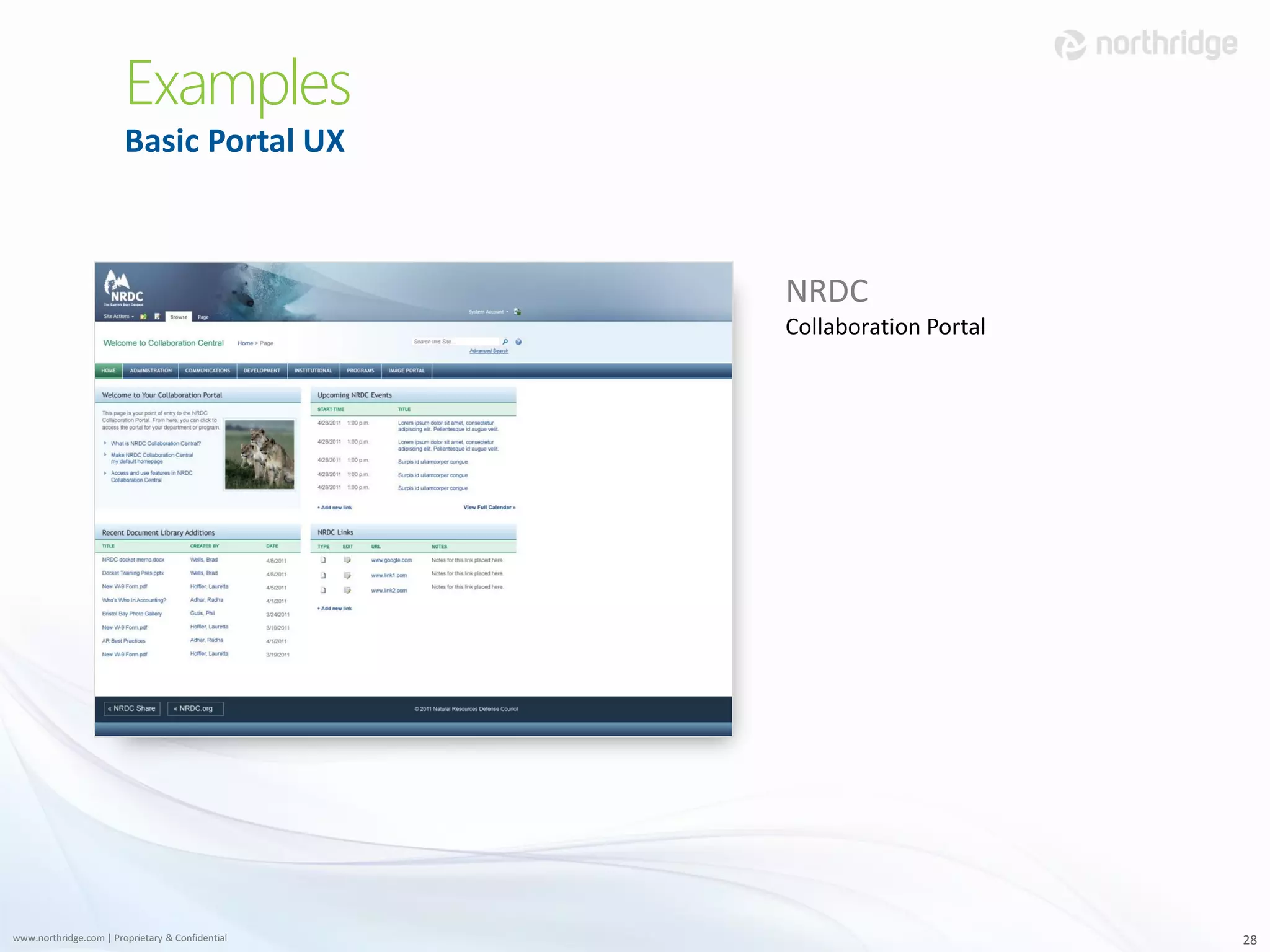
Task: Open the blue help question mark icon
Action: (x=518, y=342)
